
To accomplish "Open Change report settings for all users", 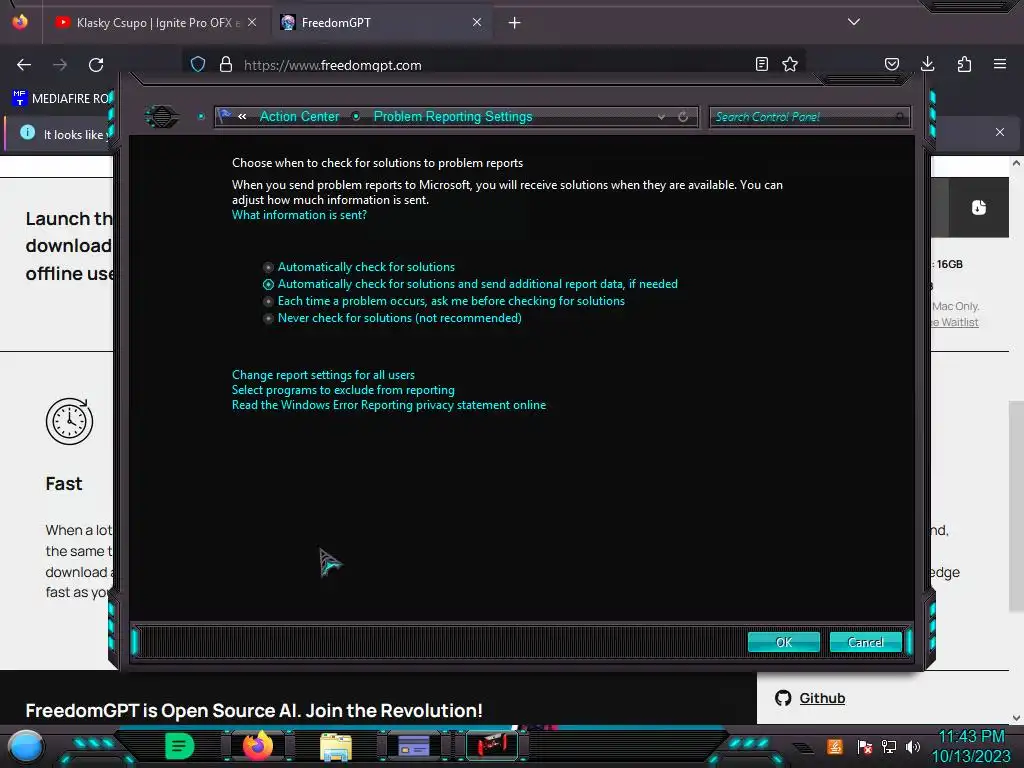I will (x=323, y=375).
